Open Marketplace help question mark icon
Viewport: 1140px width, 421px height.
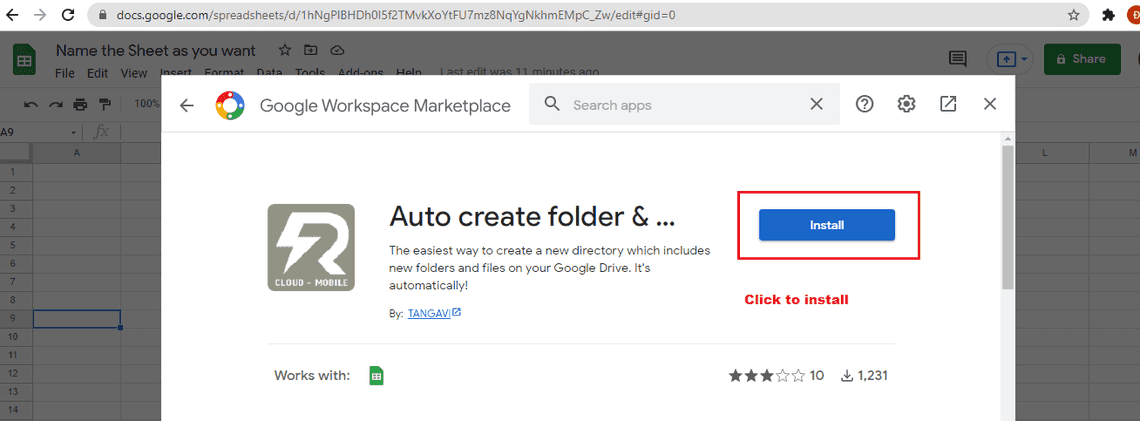[865, 104]
